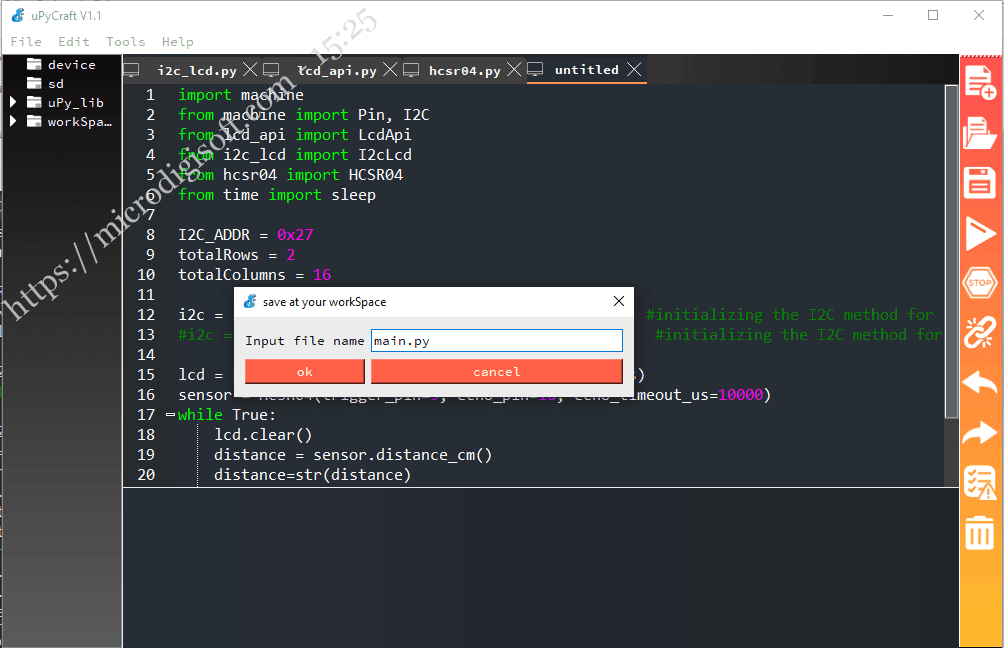The width and height of the screenshot is (1004, 648).
Task: Save the script via the Save icon
Action: (979, 184)
